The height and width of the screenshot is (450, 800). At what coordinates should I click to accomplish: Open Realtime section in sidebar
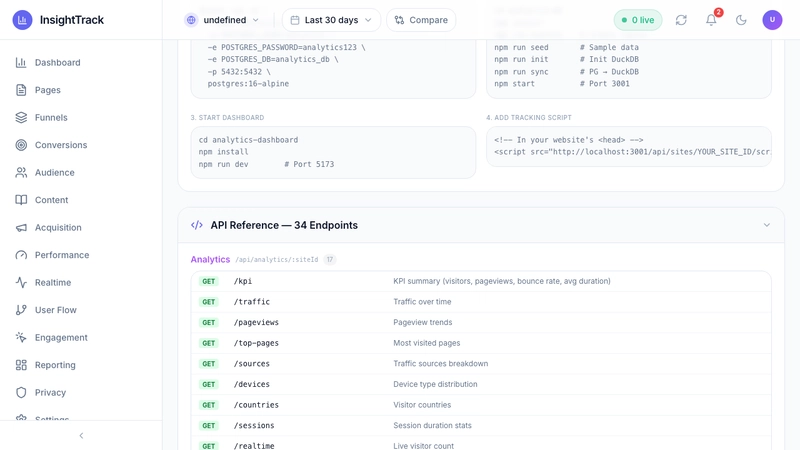pyautogui.click(x=81, y=283)
